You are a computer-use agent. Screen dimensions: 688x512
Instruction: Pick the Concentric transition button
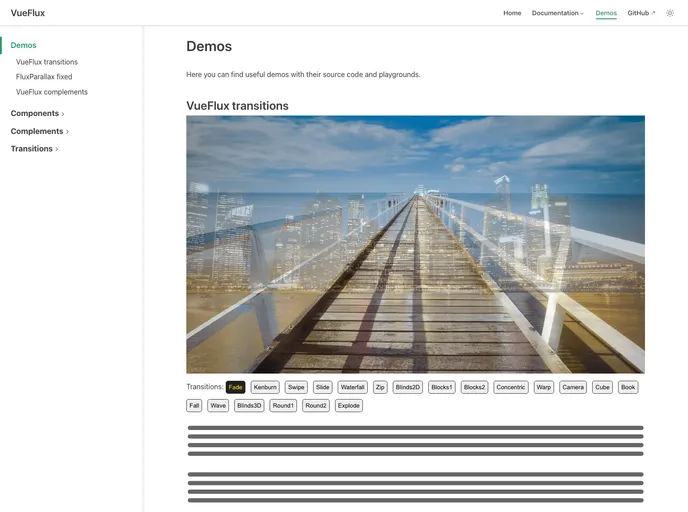511,387
